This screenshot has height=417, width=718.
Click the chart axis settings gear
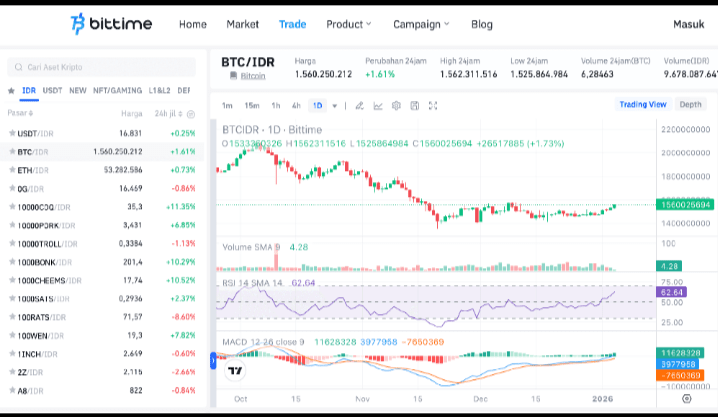(686, 399)
